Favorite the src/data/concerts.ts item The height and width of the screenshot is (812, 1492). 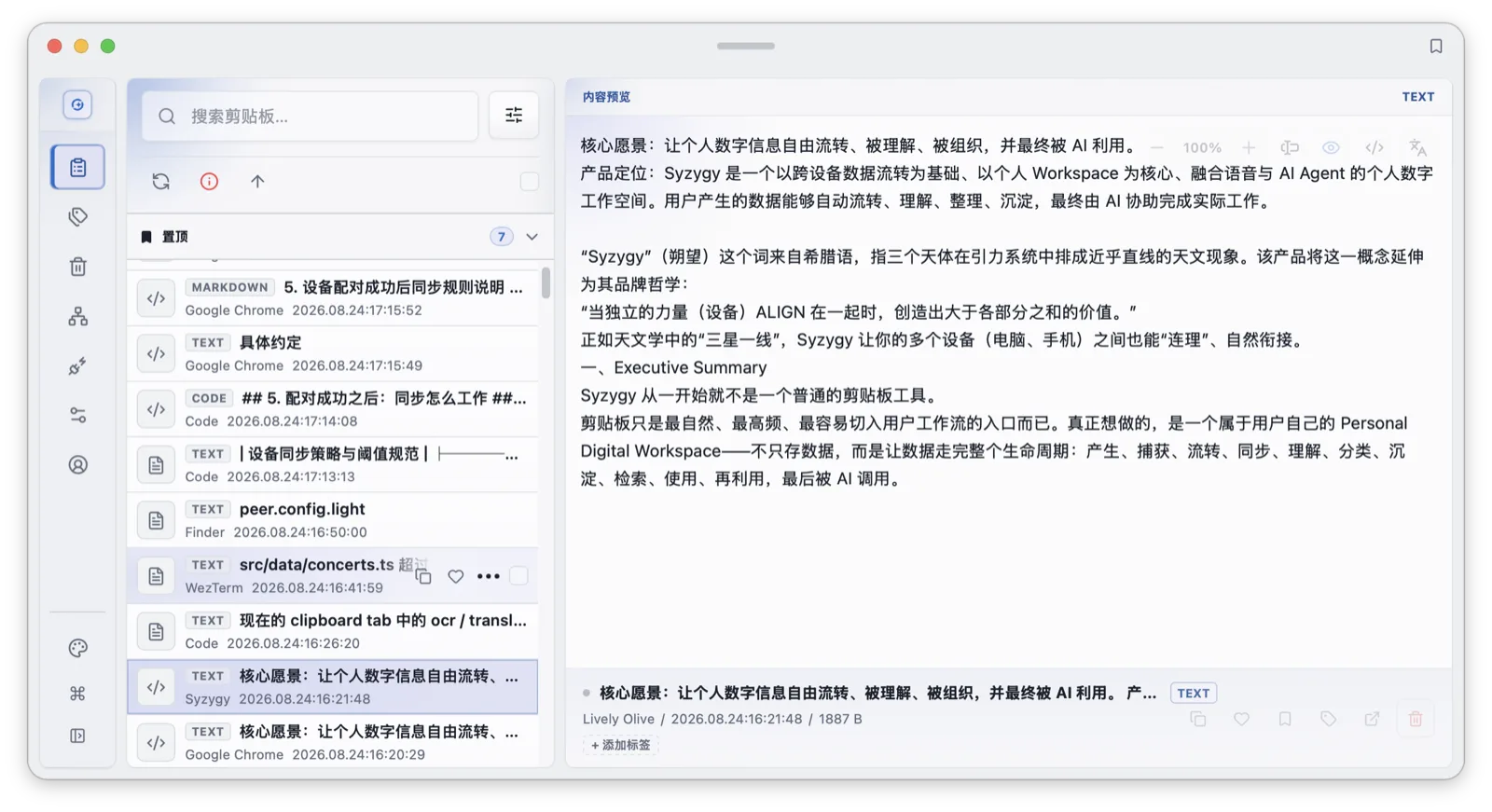point(456,577)
